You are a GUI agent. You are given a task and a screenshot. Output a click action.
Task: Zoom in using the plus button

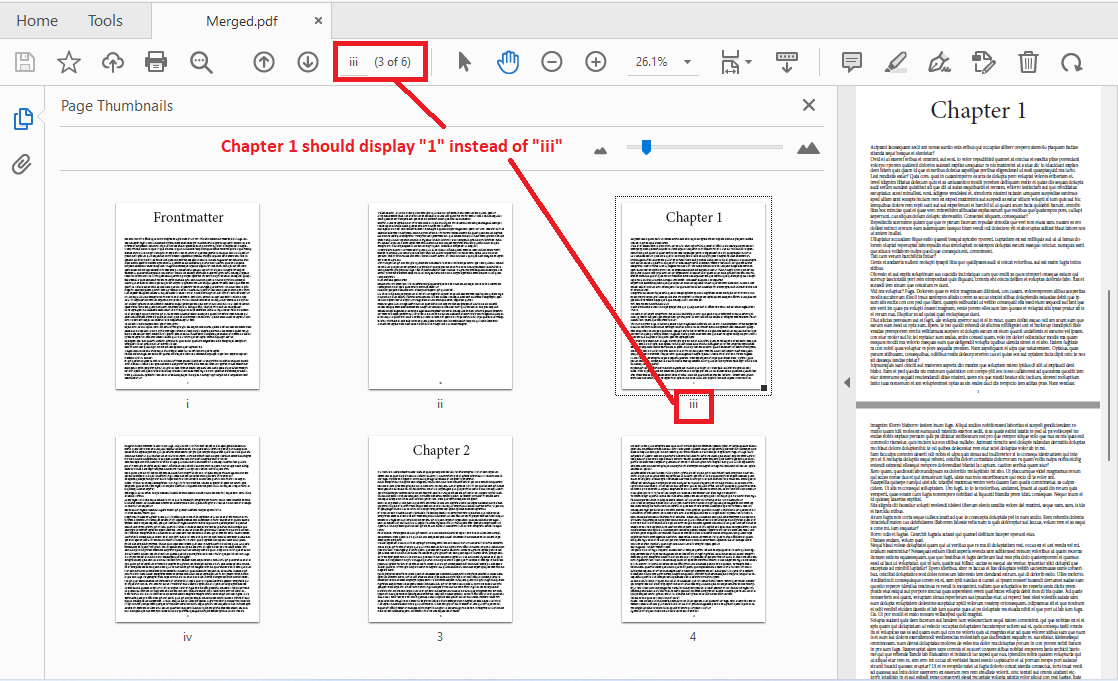[595, 61]
